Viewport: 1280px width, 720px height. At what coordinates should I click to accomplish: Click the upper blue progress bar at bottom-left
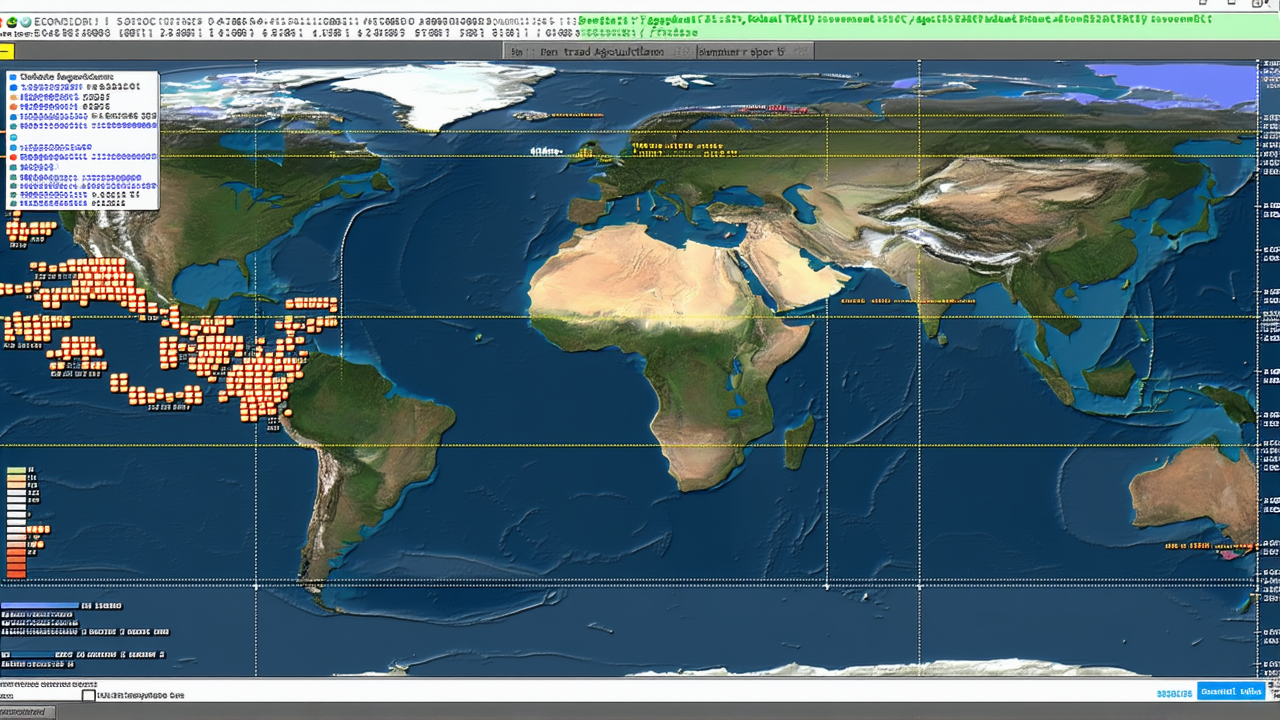[40, 606]
